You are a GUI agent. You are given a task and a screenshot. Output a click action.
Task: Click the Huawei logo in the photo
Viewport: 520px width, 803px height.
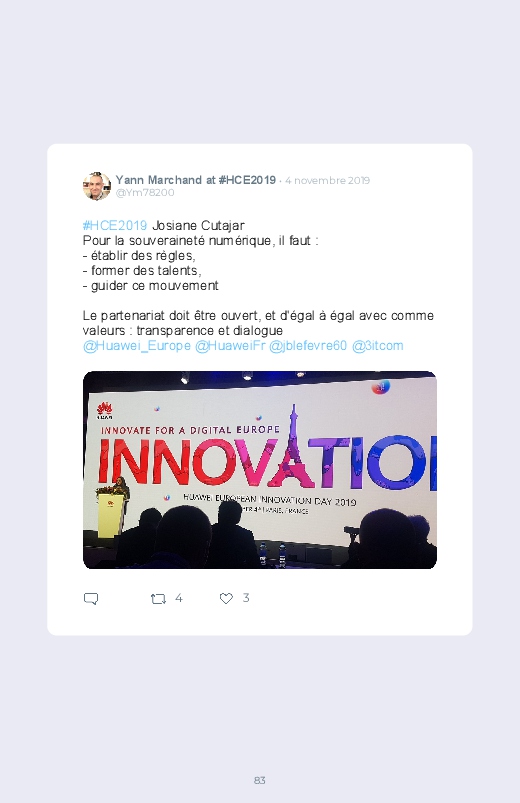[x=105, y=410]
